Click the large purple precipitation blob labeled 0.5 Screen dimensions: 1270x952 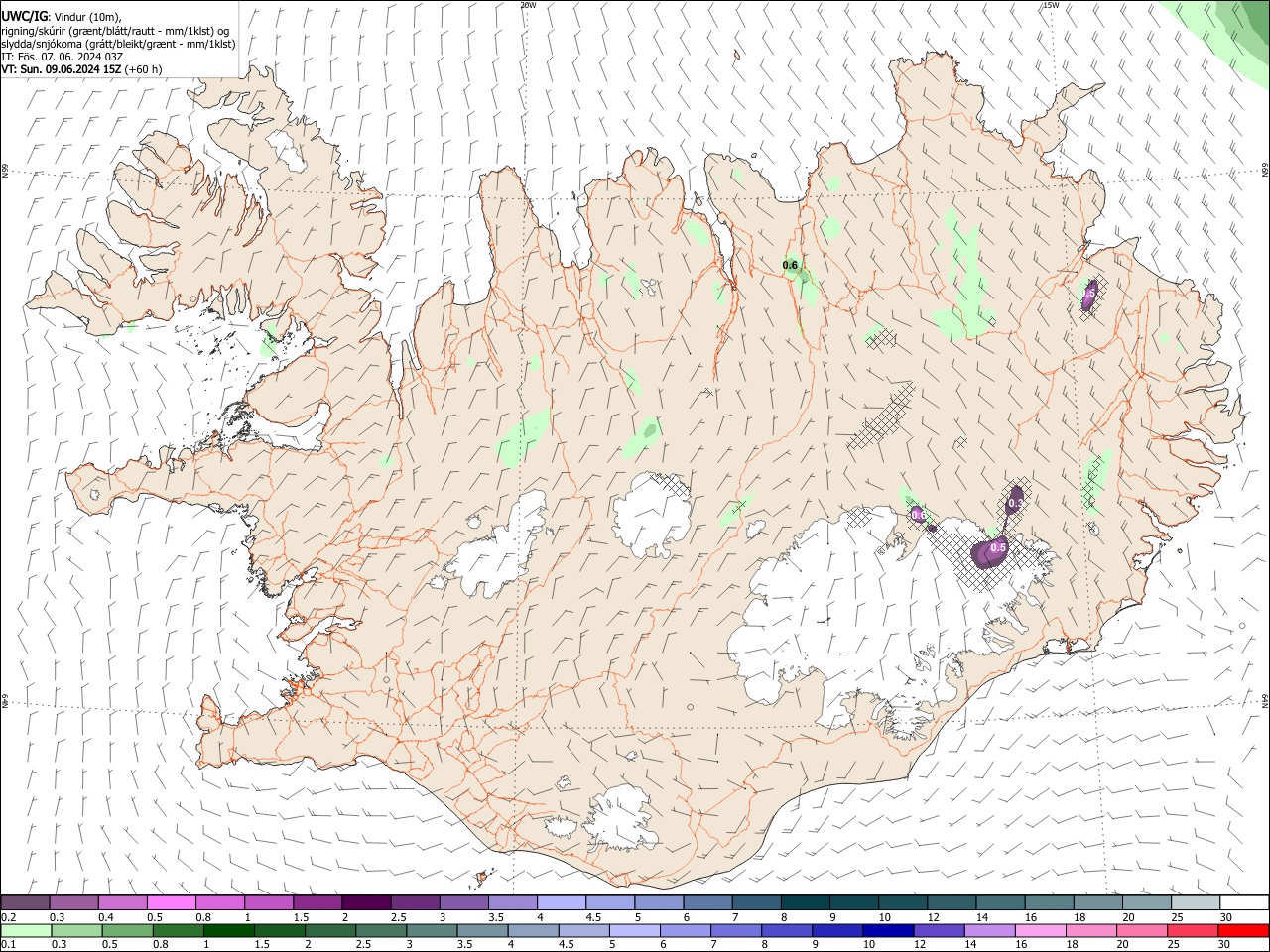click(x=988, y=552)
